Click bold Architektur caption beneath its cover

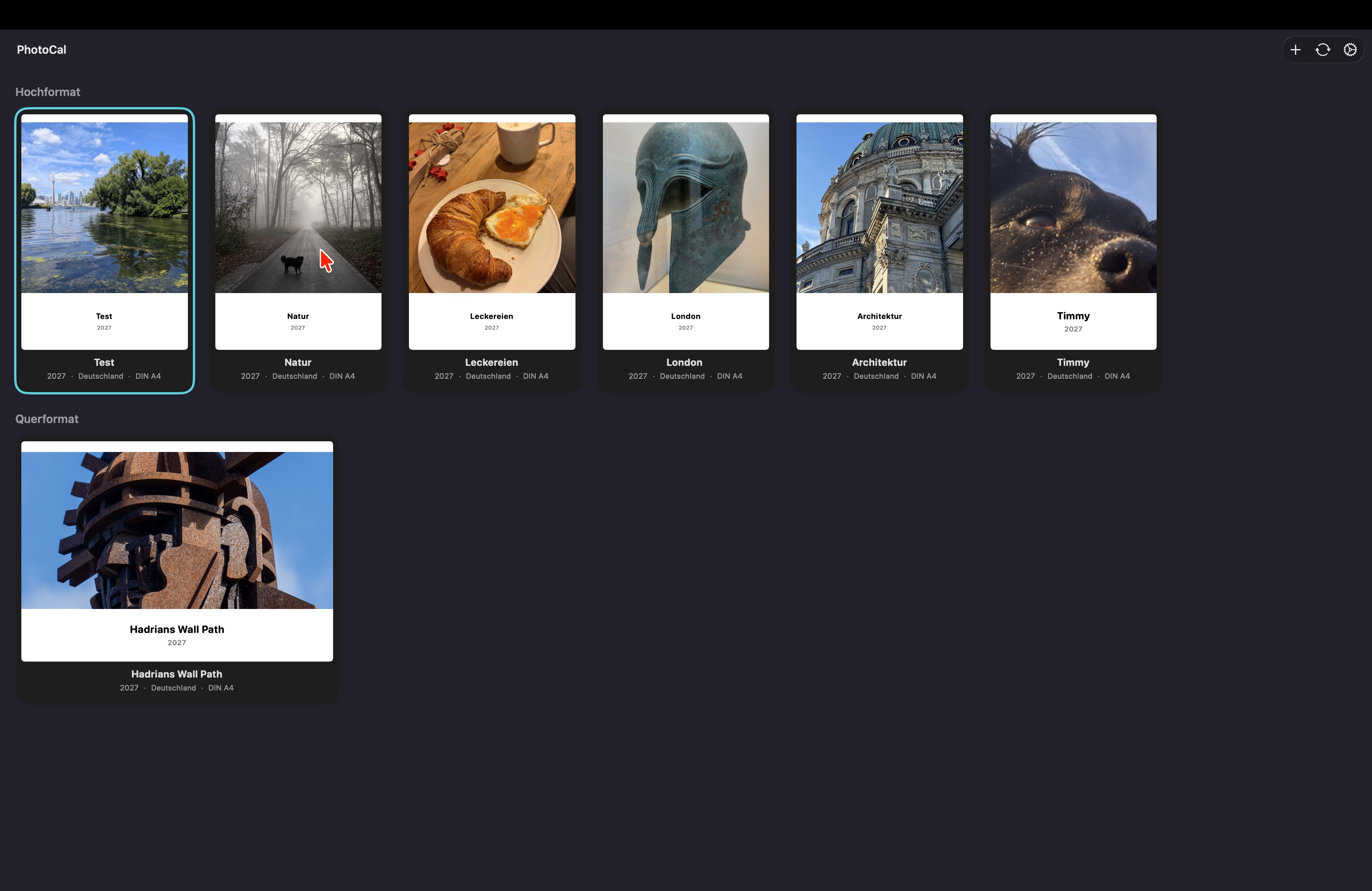[879, 362]
